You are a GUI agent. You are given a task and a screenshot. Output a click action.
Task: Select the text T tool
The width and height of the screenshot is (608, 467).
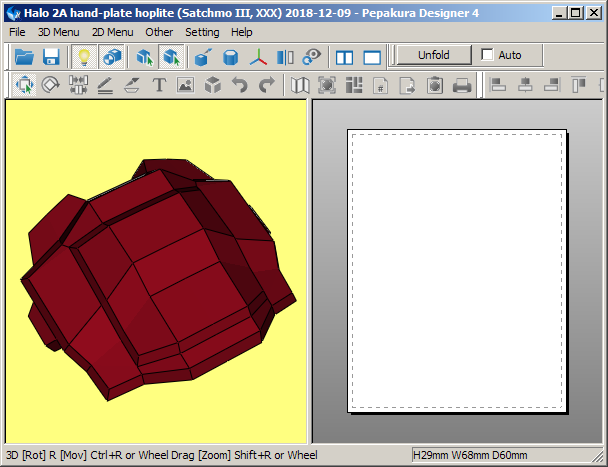click(159, 85)
